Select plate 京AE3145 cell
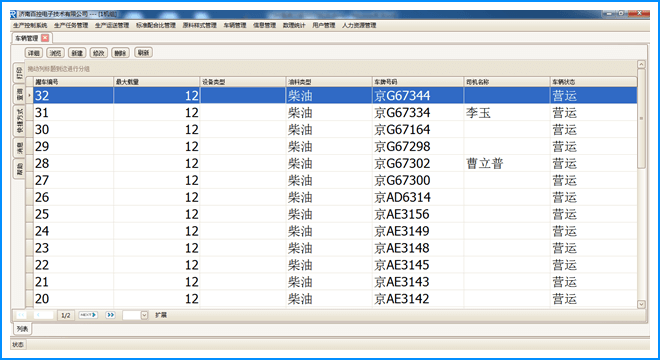This screenshot has height=360, width=660. click(x=418, y=264)
